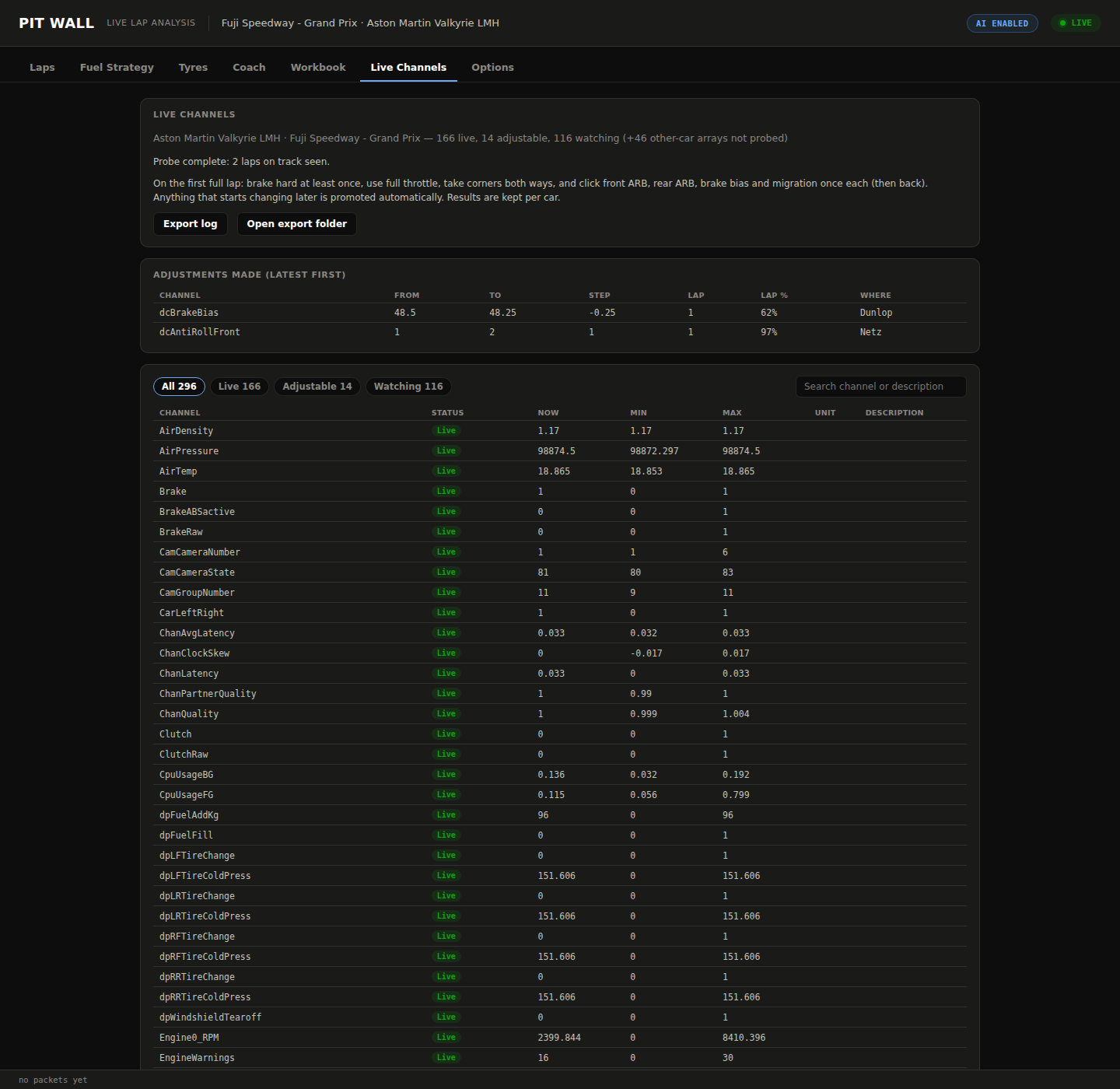Click the Dunlop location cell
This screenshot has height=1089, width=1120.
[876, 313]
